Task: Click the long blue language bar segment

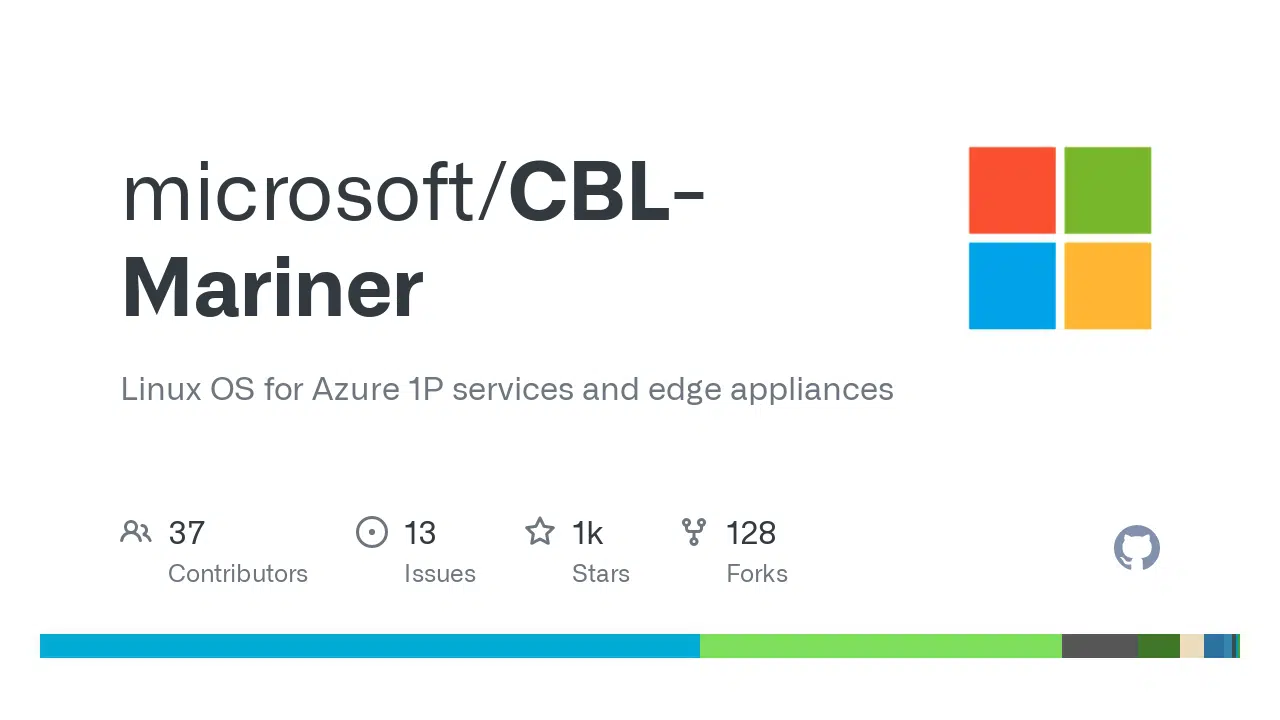Action: pos(370,646)
